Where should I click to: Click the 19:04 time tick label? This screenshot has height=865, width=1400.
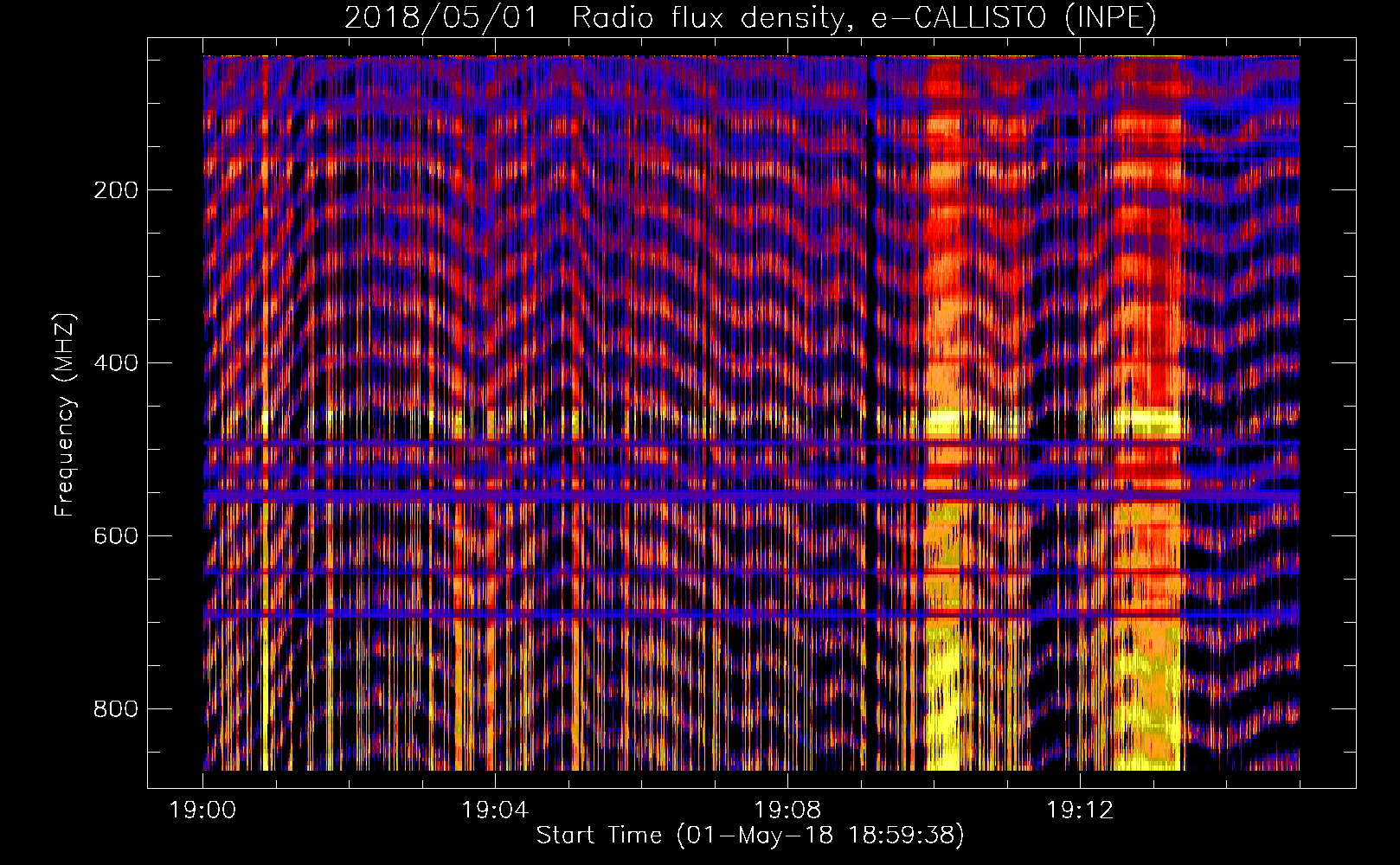point(495,811)
